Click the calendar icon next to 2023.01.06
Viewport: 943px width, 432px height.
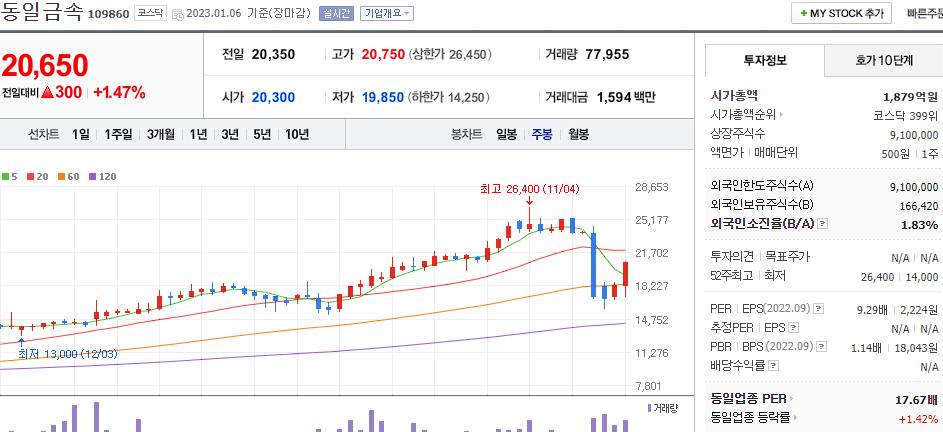[x=177, y=14]
